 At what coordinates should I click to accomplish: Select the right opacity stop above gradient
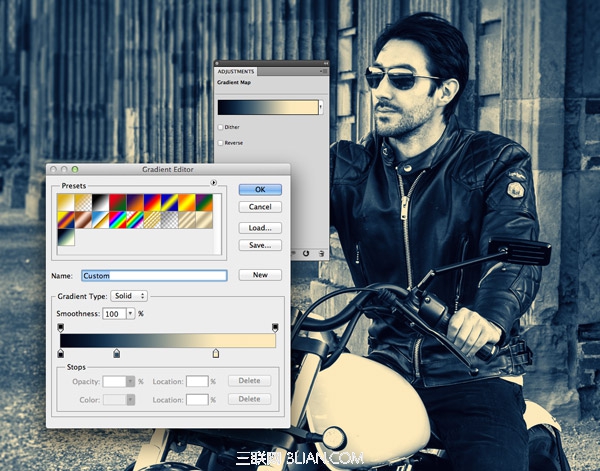(x=275, y=327)
